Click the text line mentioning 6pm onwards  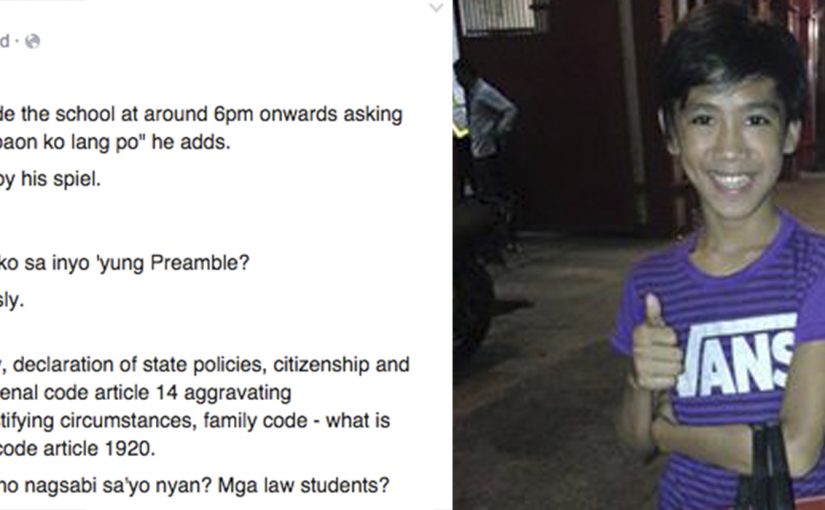[x=201, y=114]
